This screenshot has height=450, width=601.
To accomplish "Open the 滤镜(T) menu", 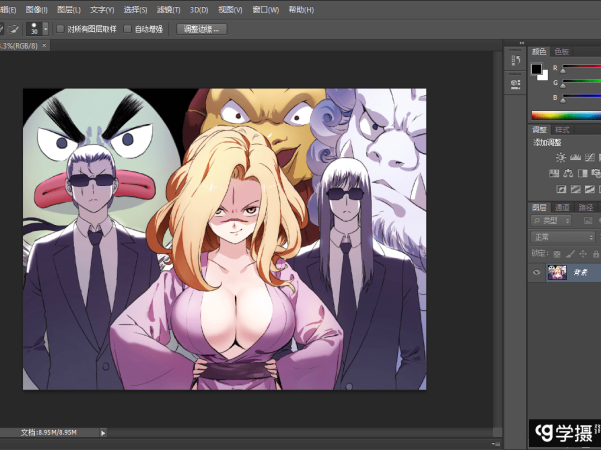I will pos(168,10).
